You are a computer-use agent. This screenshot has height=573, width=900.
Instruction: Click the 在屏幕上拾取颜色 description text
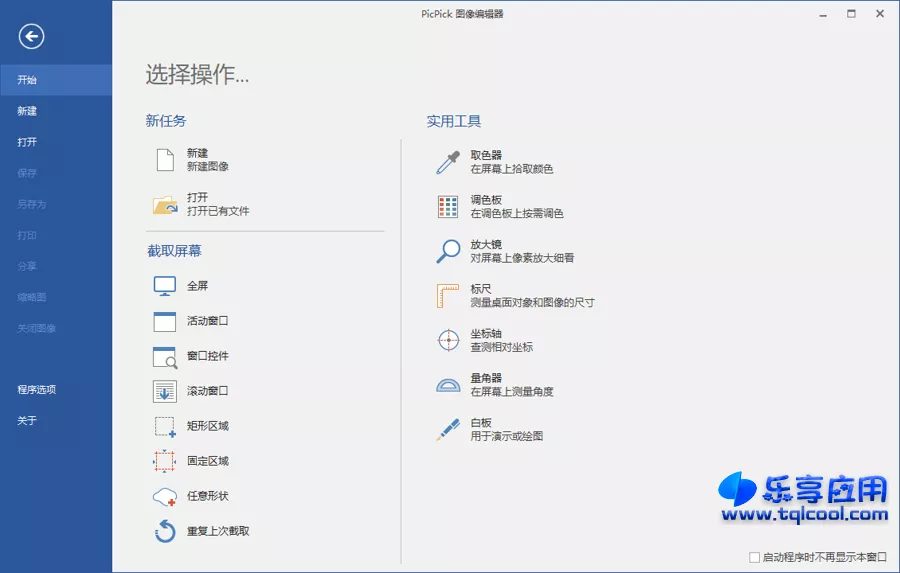coord(512,169)
